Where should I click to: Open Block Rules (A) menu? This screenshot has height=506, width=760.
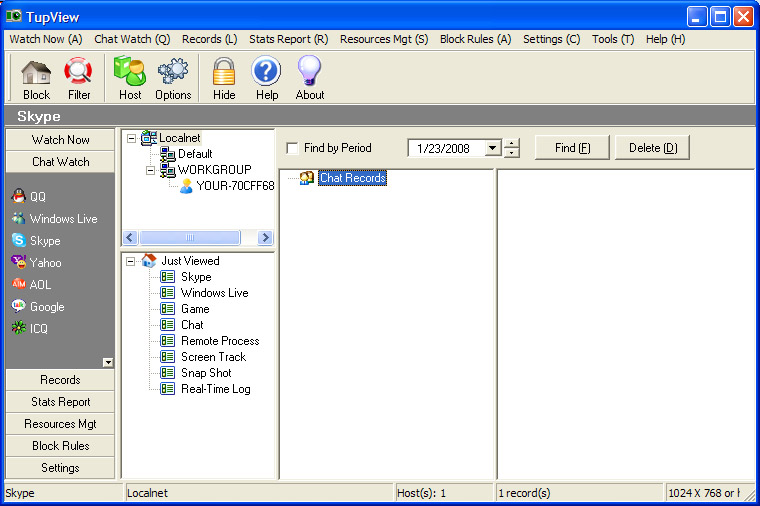[475, 39]
